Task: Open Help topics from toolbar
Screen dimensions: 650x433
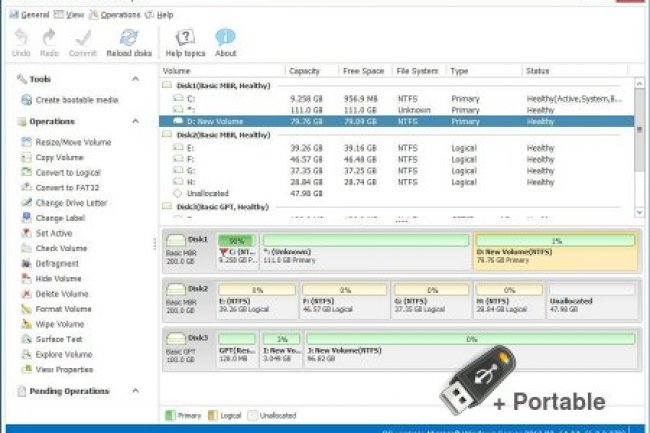Action: click(185, 40)
